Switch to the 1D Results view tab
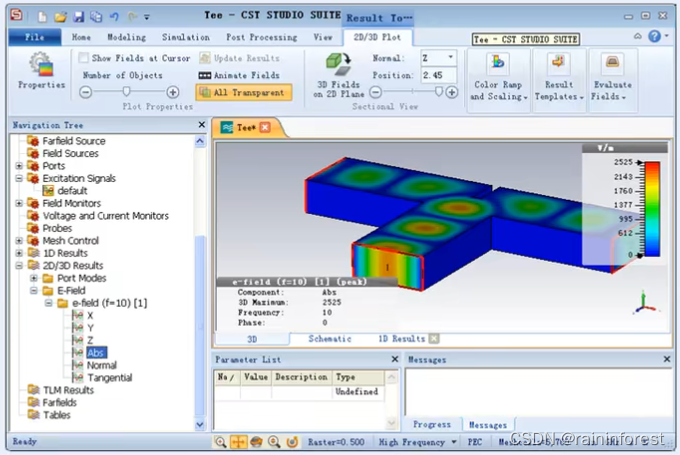 tap(402, 339)
